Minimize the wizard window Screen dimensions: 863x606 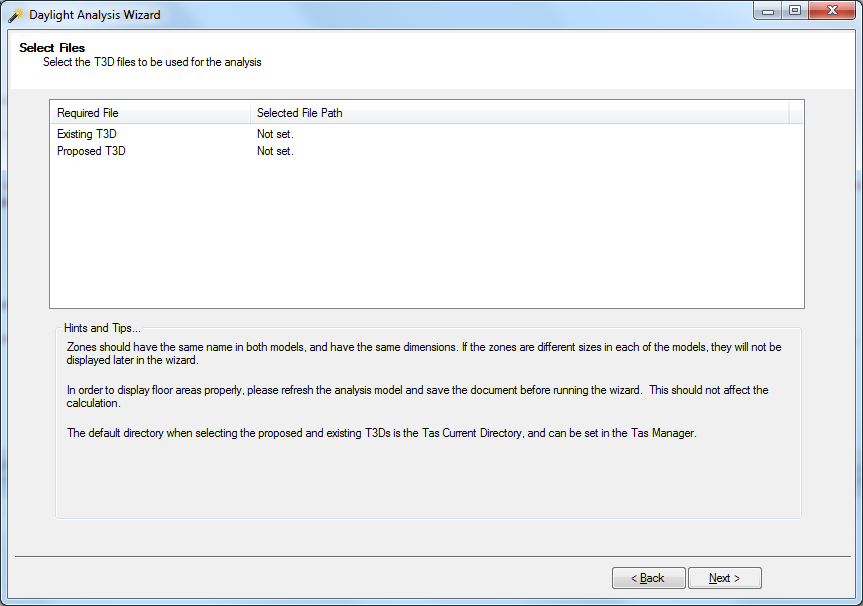point(768,11)
